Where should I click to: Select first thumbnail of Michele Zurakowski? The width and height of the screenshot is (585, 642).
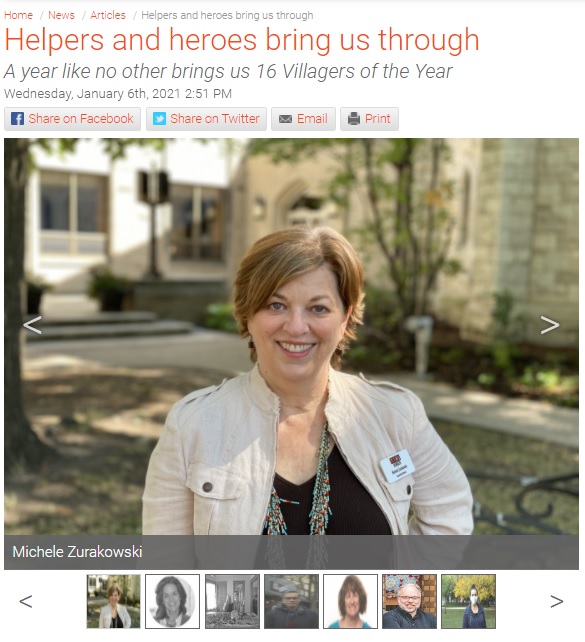point(113,601)
